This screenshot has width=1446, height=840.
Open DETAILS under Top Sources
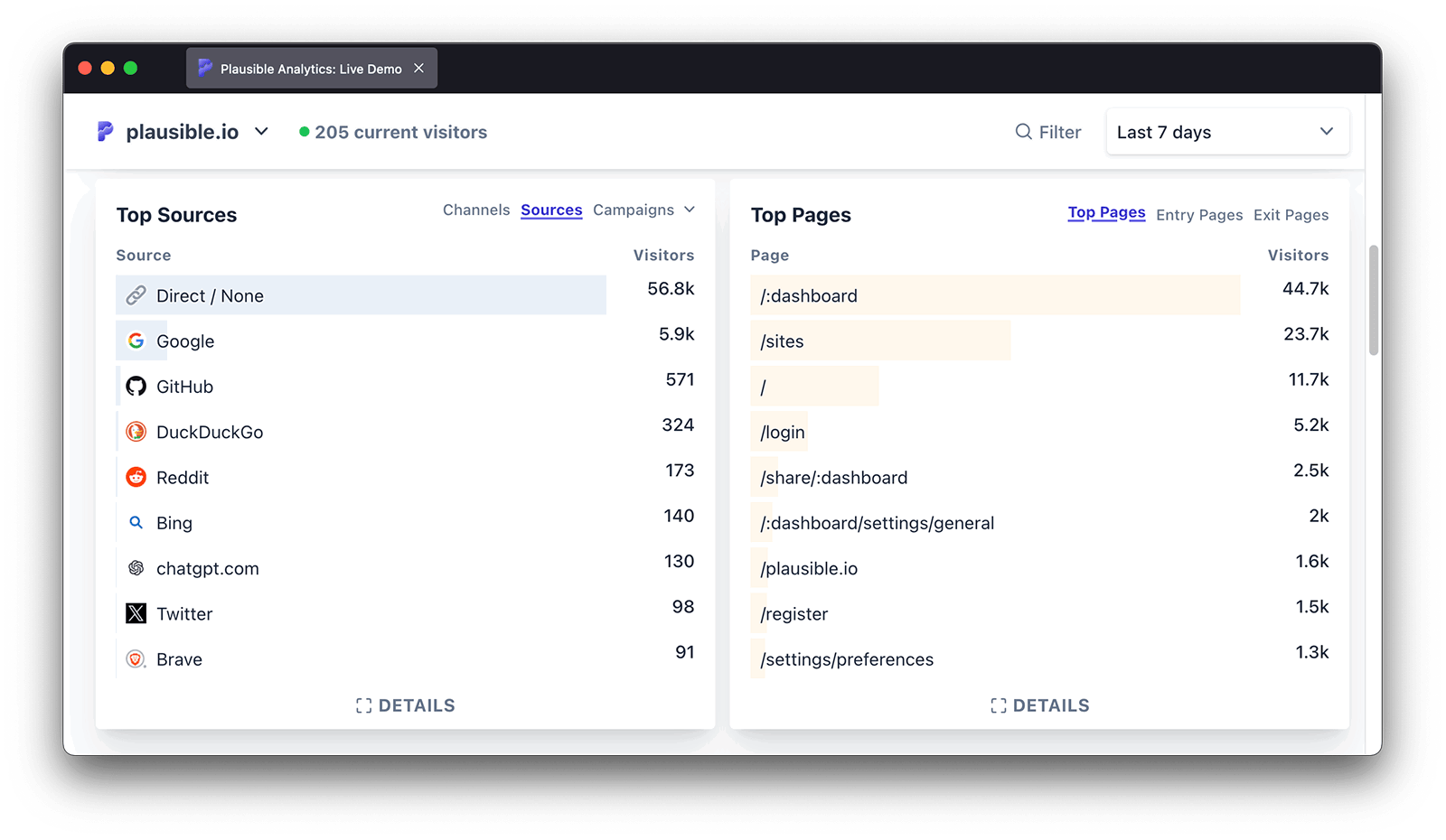(x=406, y=705)
